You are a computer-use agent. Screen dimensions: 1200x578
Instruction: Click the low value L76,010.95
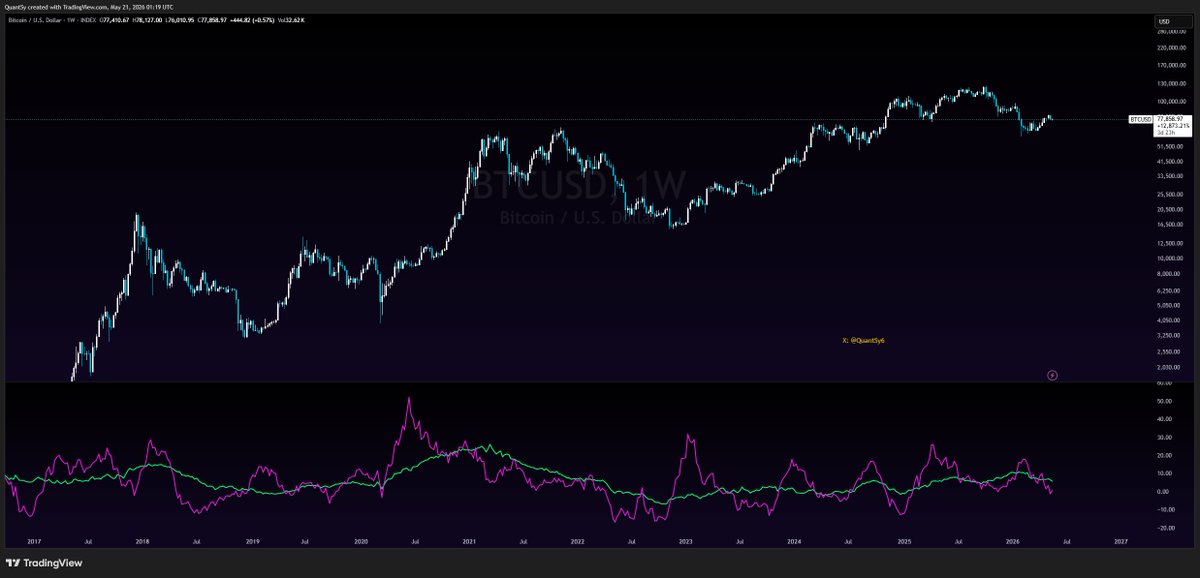(180, 20)
